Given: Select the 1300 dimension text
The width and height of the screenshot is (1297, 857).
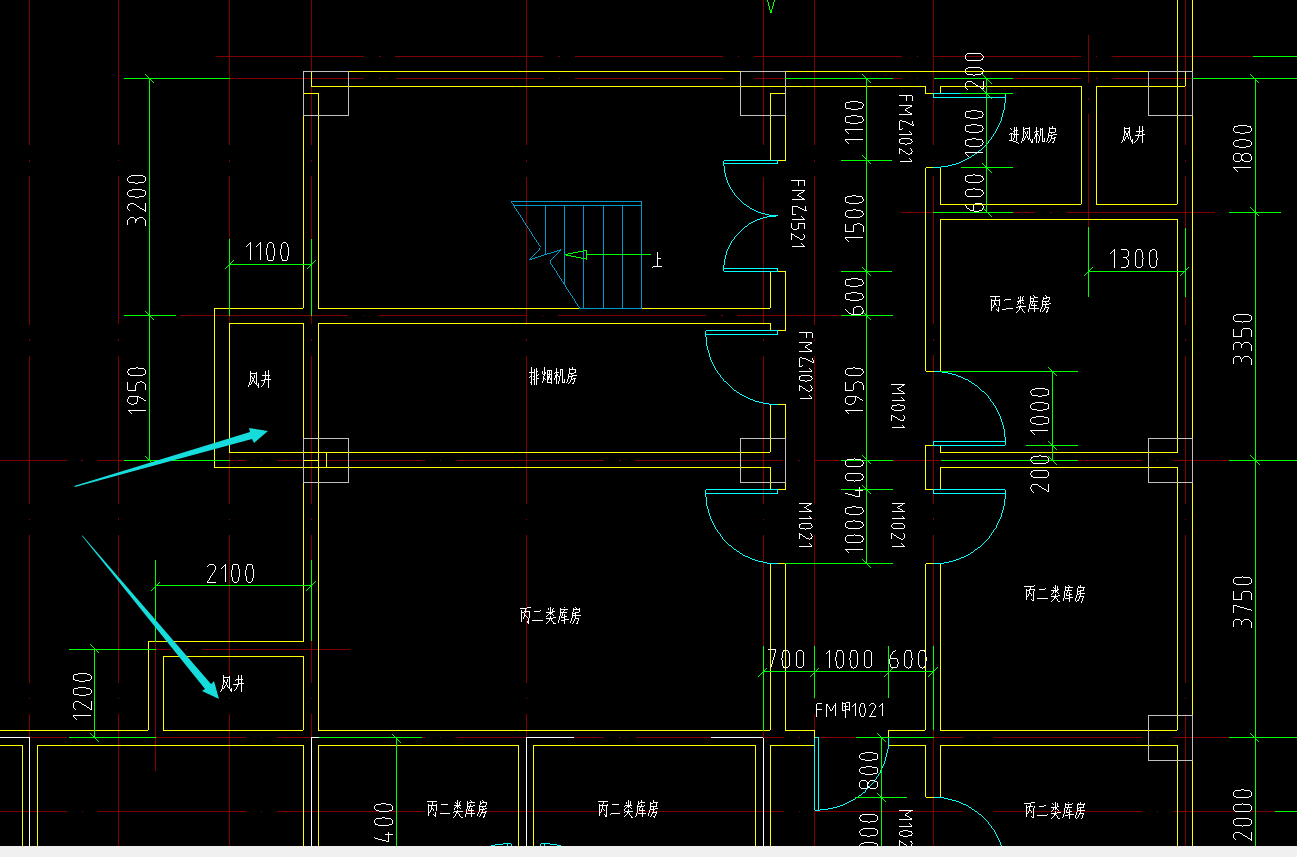Looking at the screenshot, I should coord(1134,259).
